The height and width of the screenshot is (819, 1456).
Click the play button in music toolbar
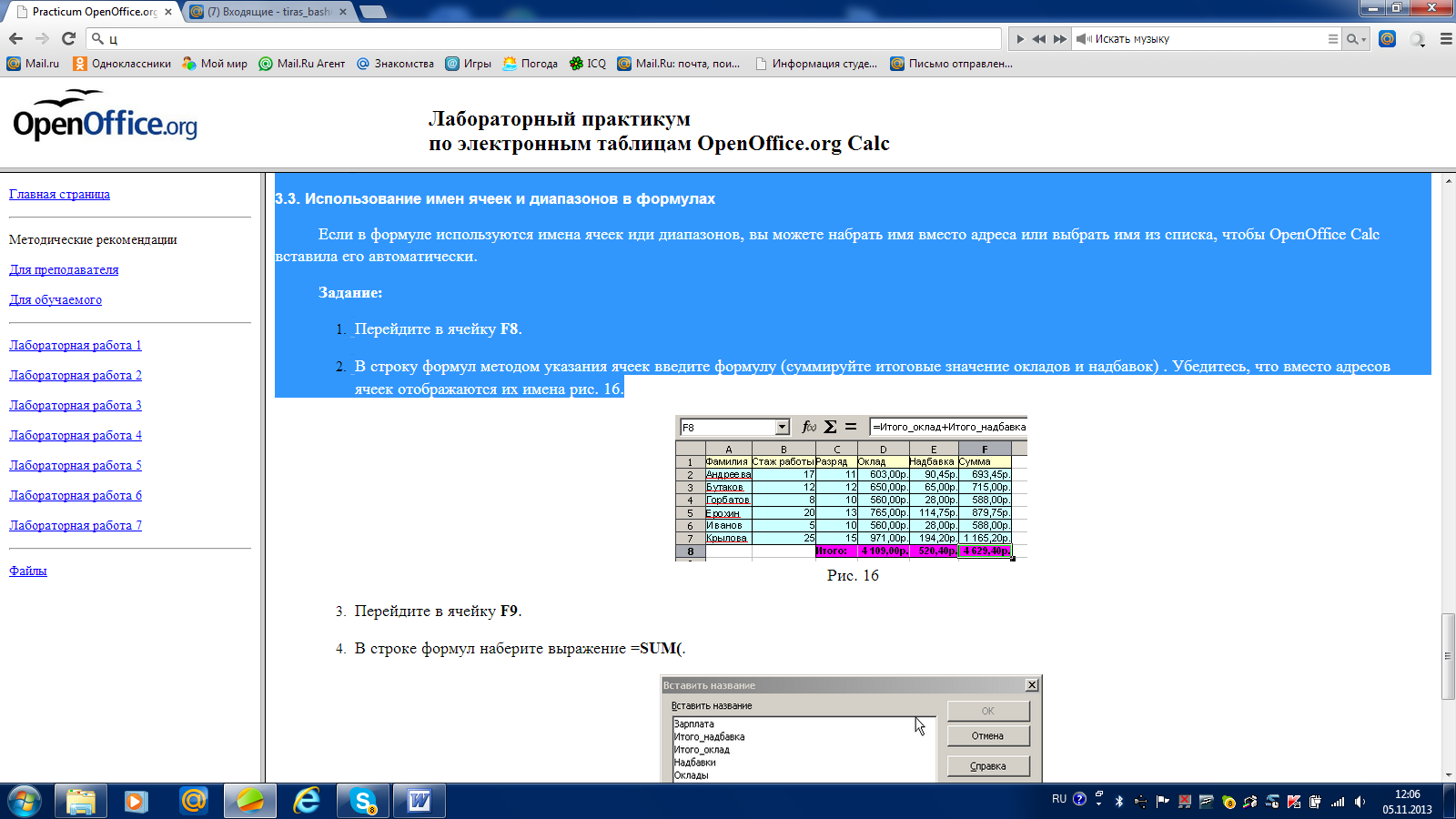[1020, 39]
